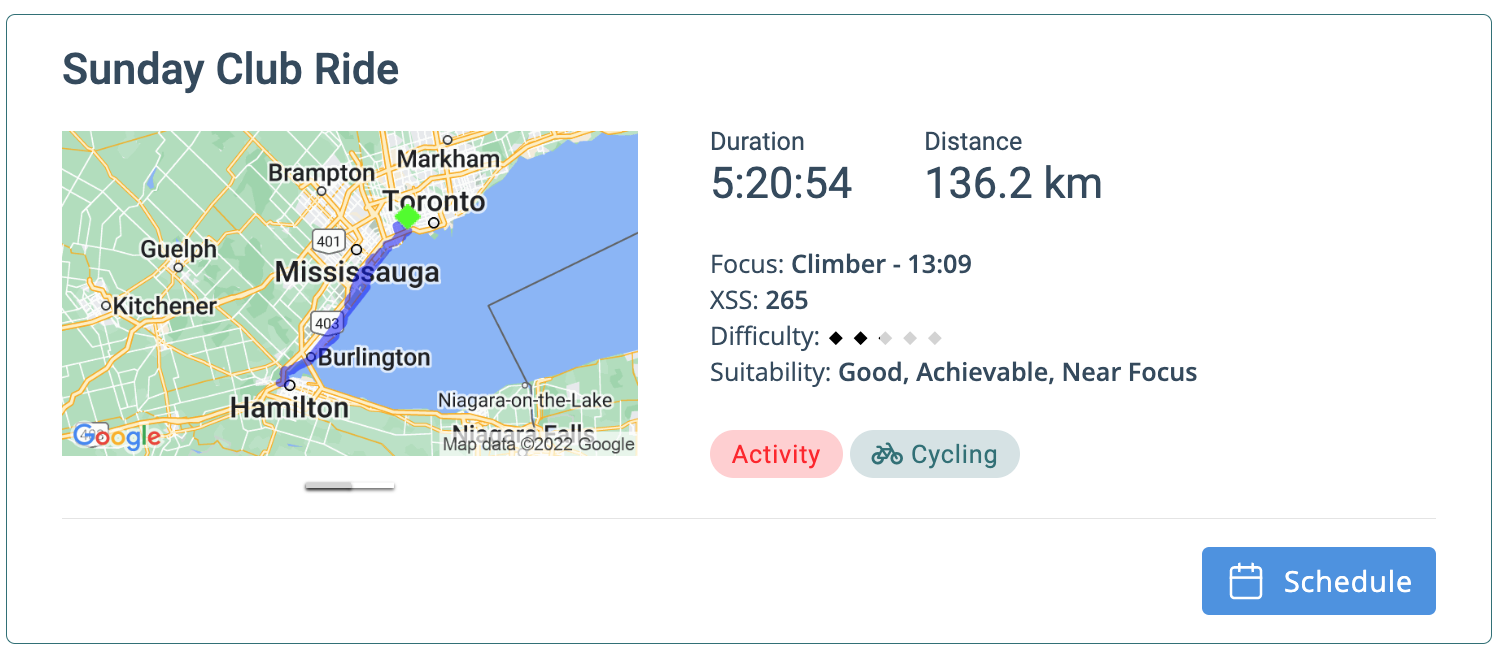Select the red Activity tag
Viewport: 1506px width, 648px height.
click(x=776, y=455)
